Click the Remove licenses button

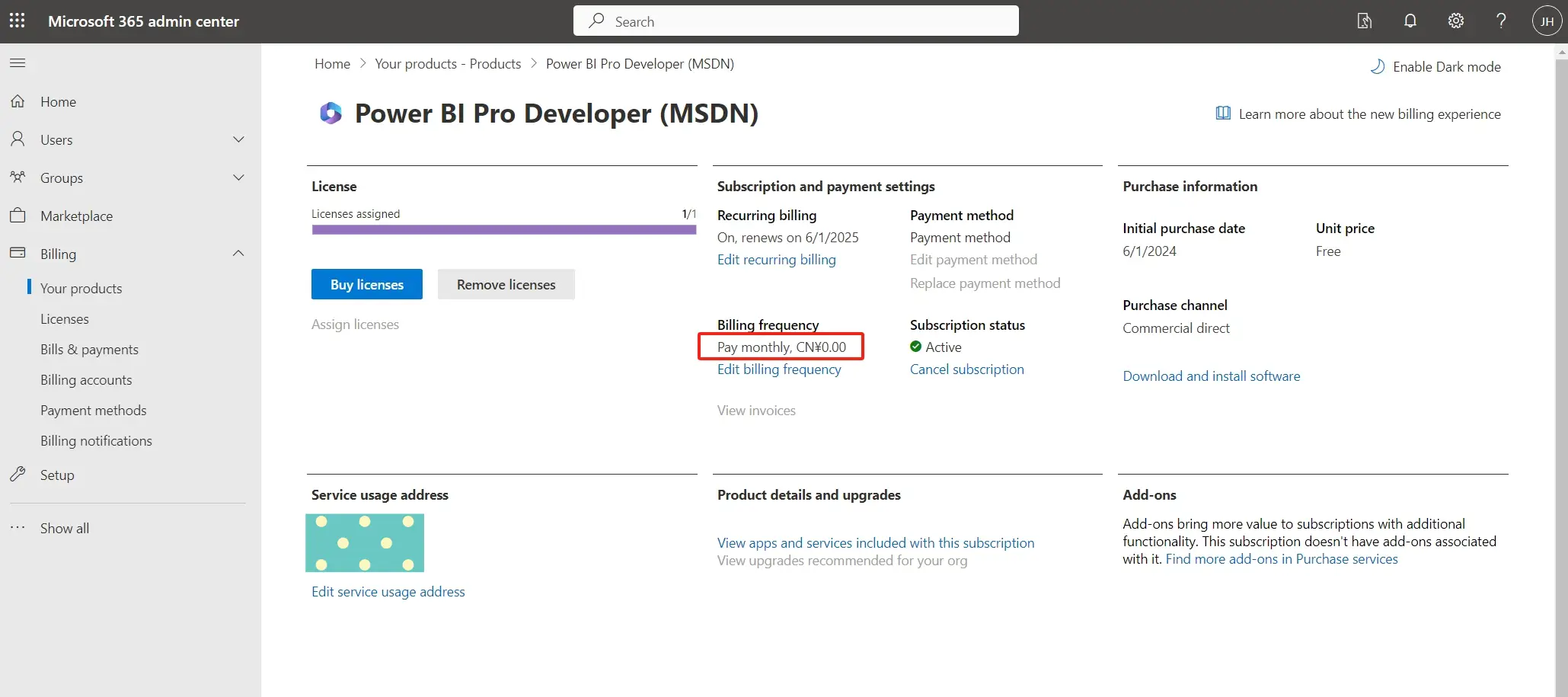coord(506,284)
